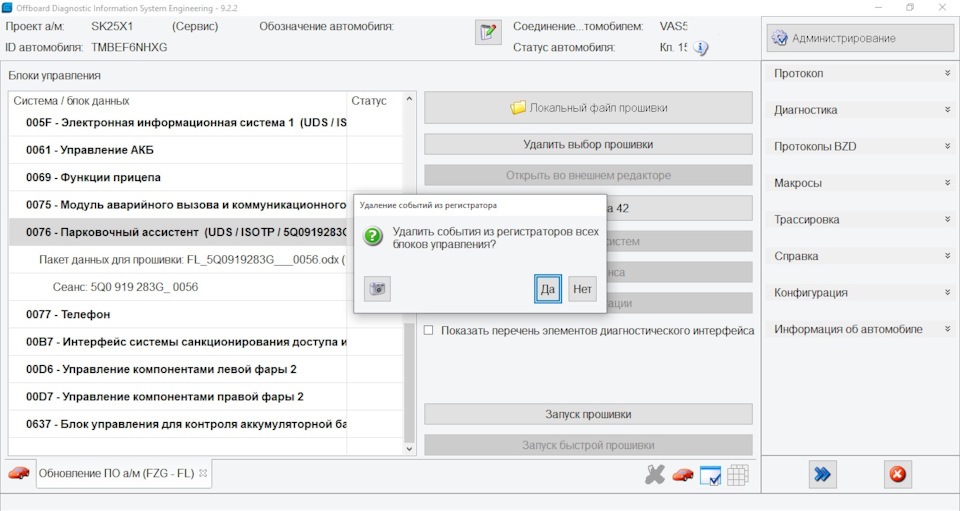The width and height of the screenshot is (960, 511).
Task: Expand the Протоколы BZD section
Action: 860,146
